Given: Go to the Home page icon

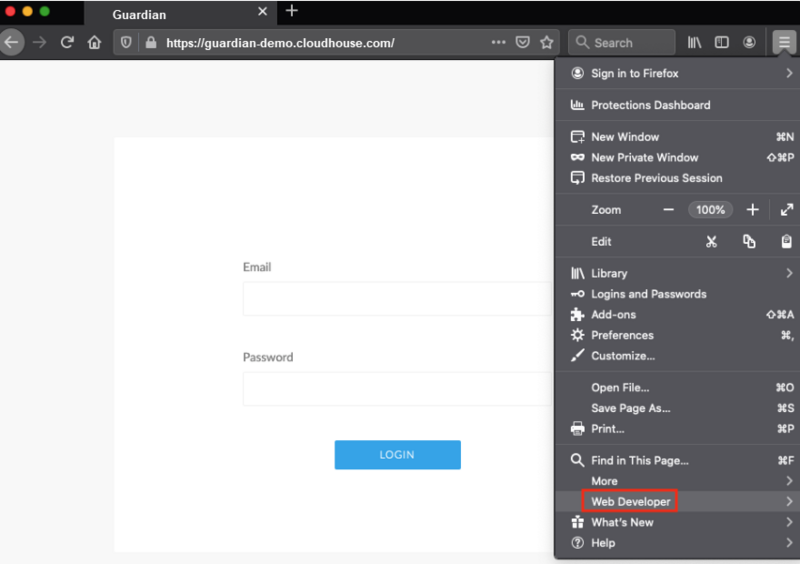Looking at the screenshot, I should point(94,42).
